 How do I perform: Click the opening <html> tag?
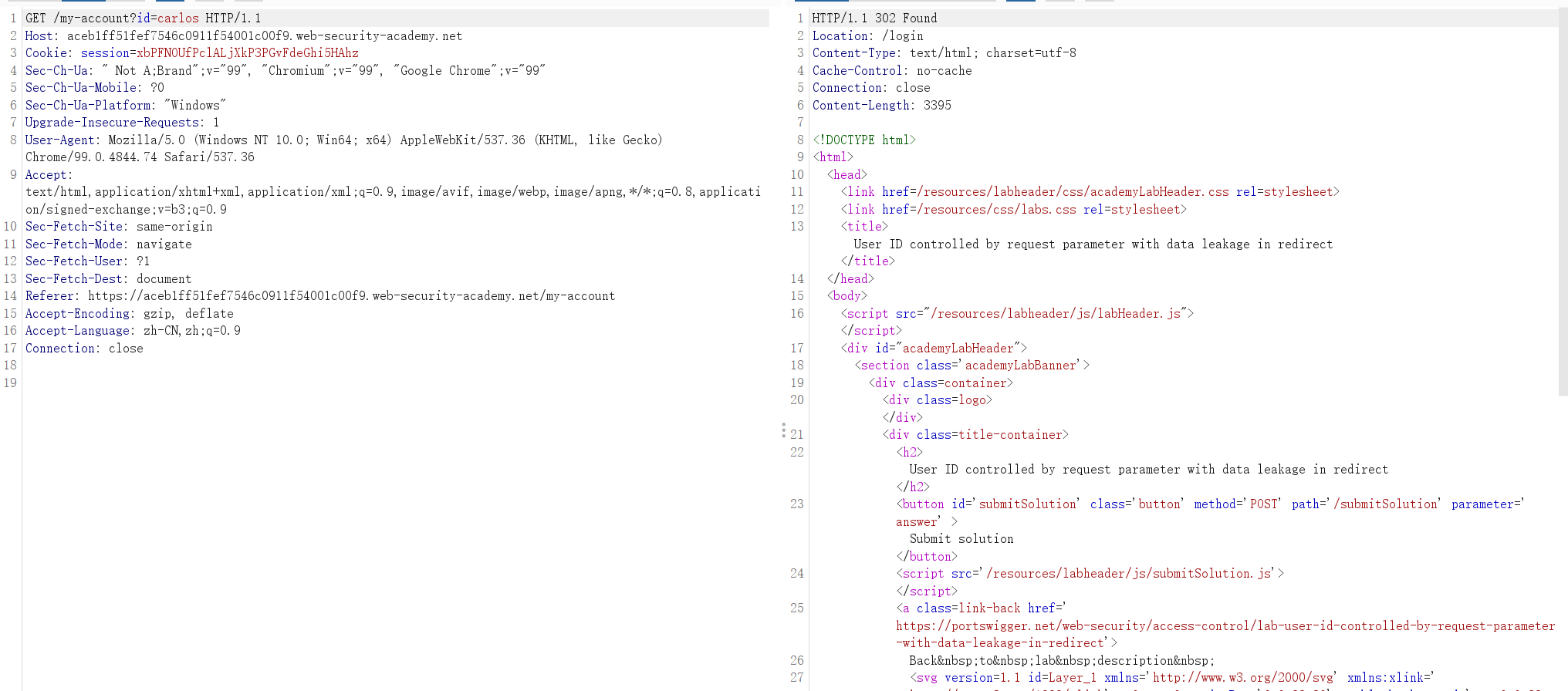click(833, 157)
